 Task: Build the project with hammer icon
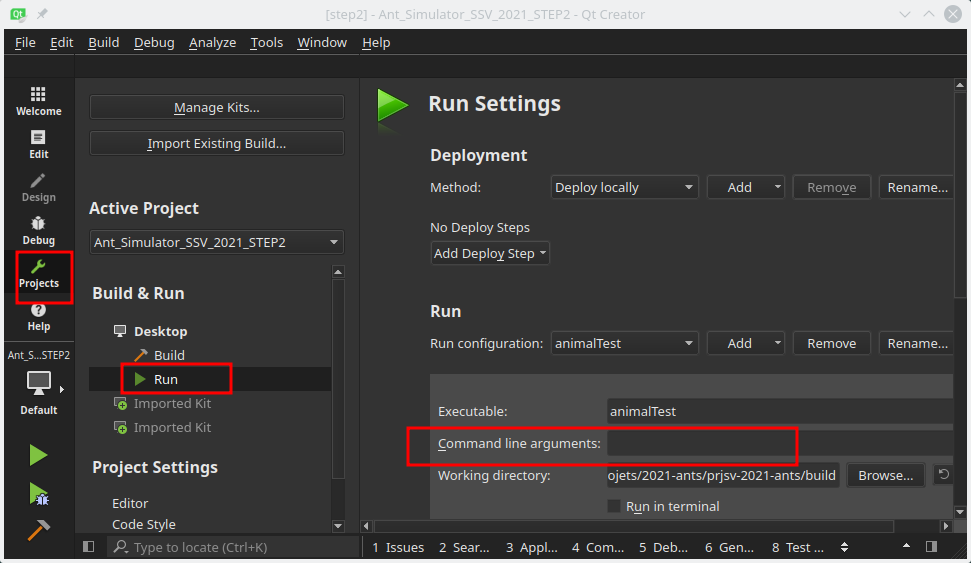coord(38,530)
